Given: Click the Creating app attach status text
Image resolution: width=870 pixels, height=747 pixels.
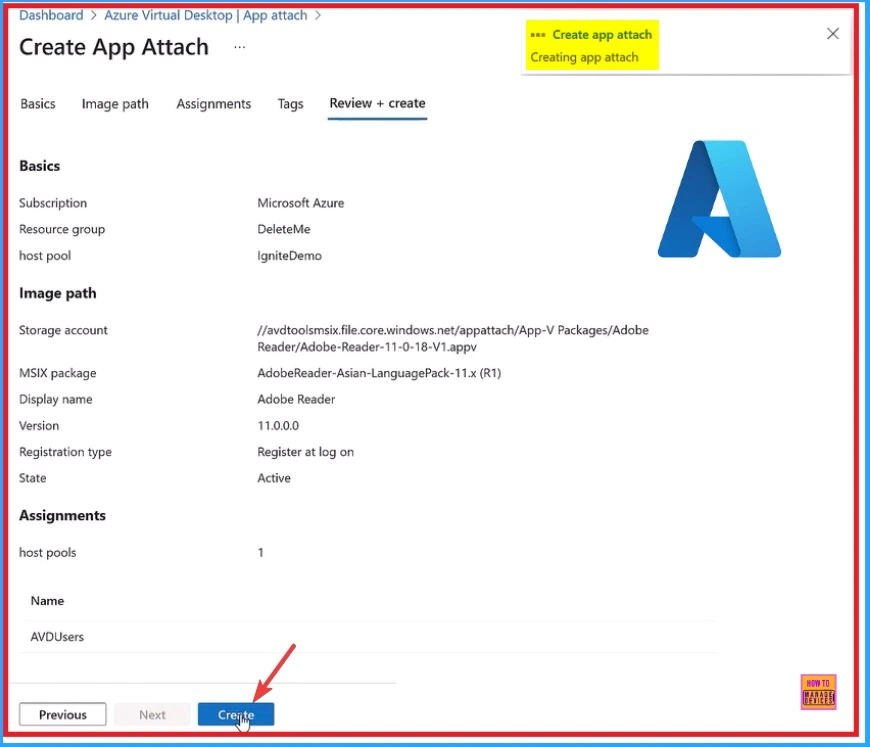Looking at the screenshot, I should click(584, 57).
